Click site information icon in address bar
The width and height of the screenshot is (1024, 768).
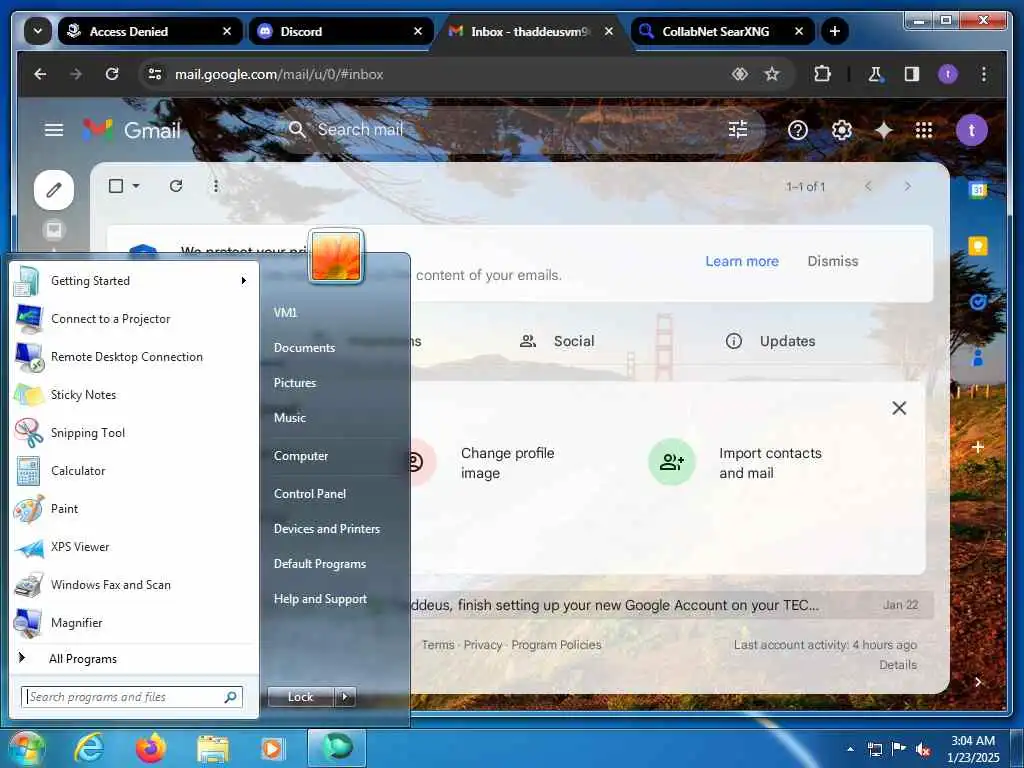pyautogui.click(x=155, y=74)
